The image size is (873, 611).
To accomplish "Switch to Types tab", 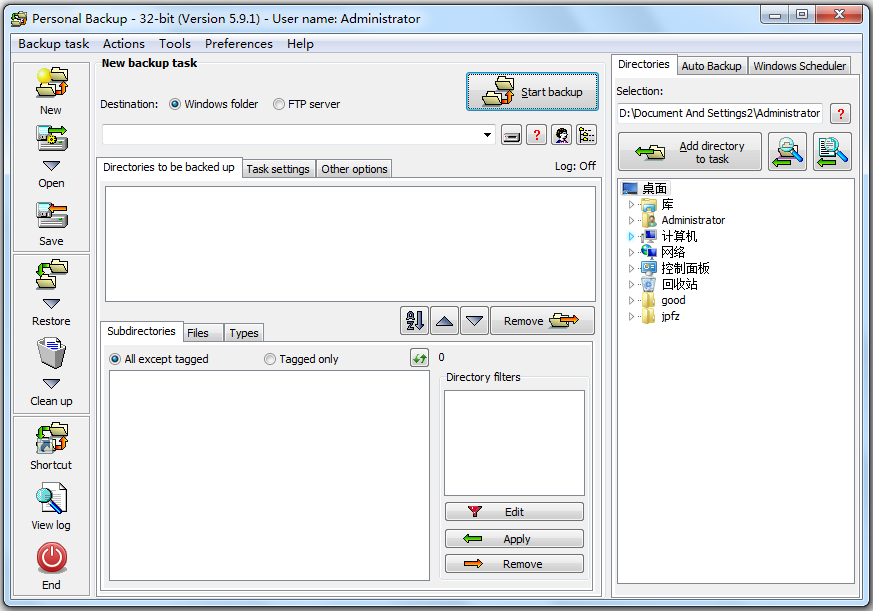I will [244, 333].
